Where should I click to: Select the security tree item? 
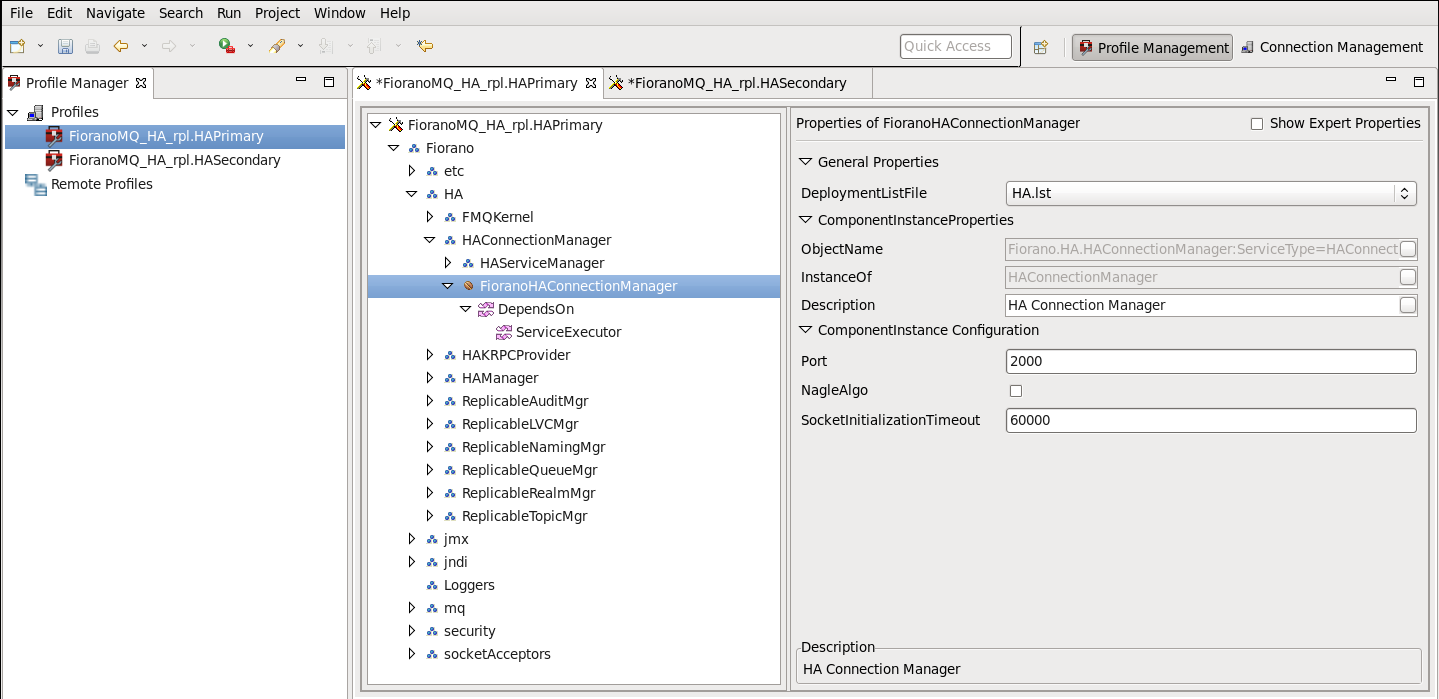coord(469,631)
